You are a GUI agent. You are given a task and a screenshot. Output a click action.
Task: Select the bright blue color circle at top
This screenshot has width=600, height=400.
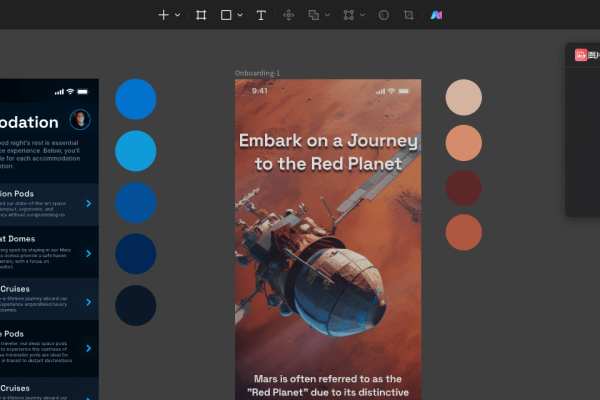click(x=136, y=98)
